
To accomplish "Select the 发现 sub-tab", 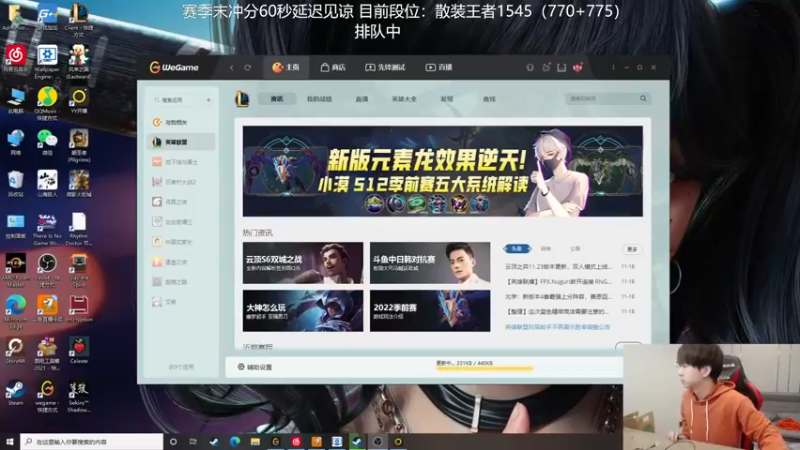I will (x=447, y=99).
